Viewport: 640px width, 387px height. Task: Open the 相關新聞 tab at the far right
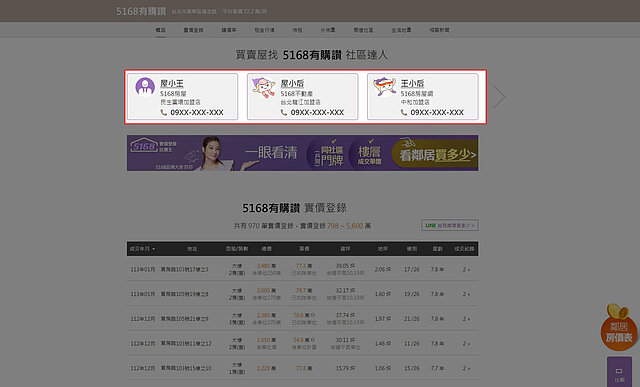(439, 30)
